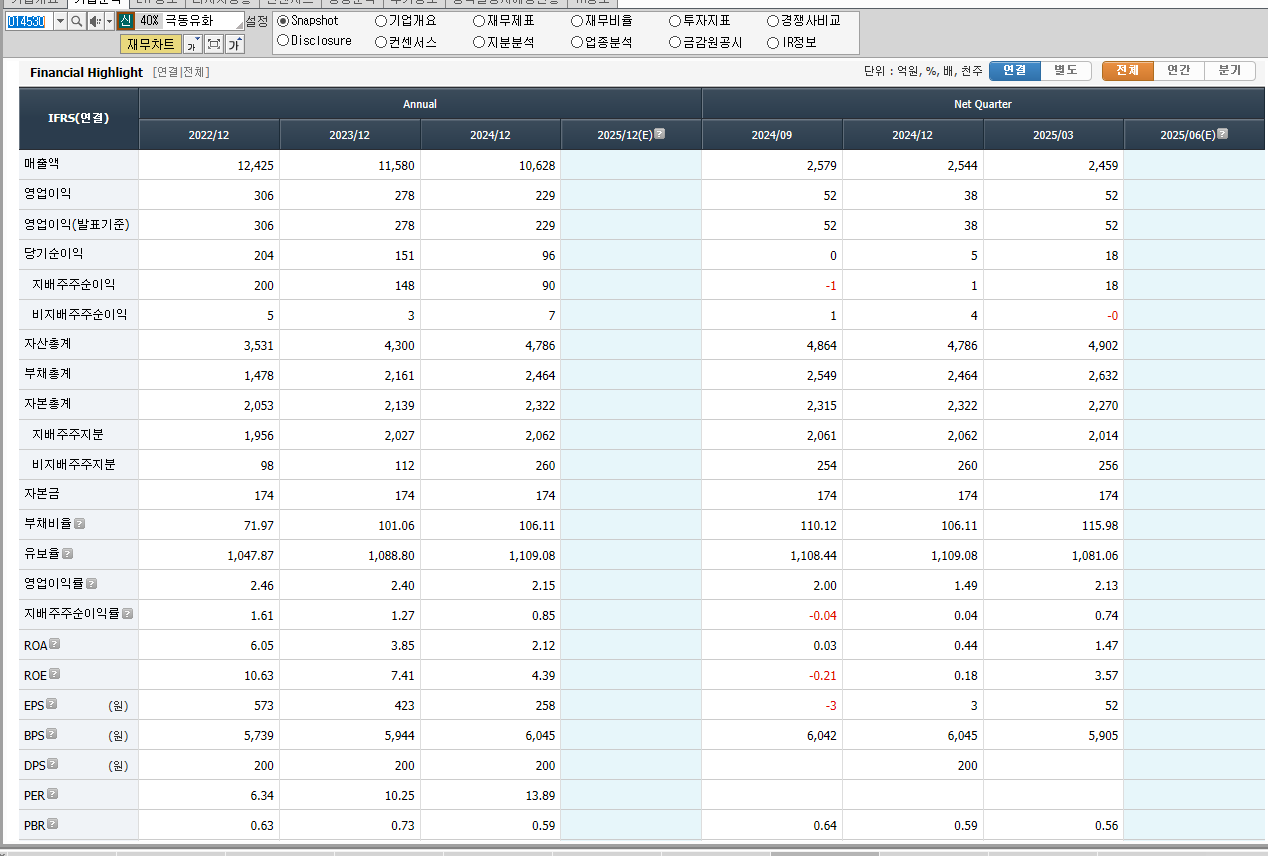Image resolution: width=1268 pixels, height=856 pixels.
Task: Show 분기 quarterly data only
Action: pos(1230,70)
